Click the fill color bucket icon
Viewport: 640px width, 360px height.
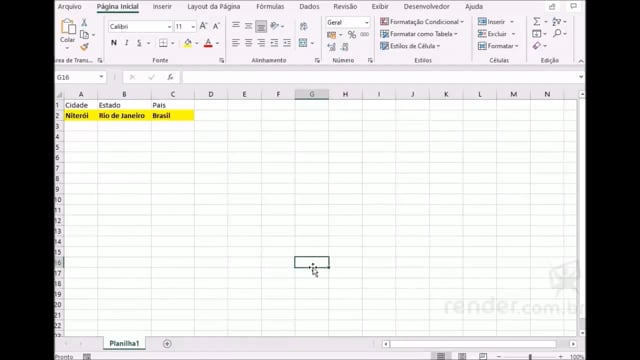[x=188, y=43]
